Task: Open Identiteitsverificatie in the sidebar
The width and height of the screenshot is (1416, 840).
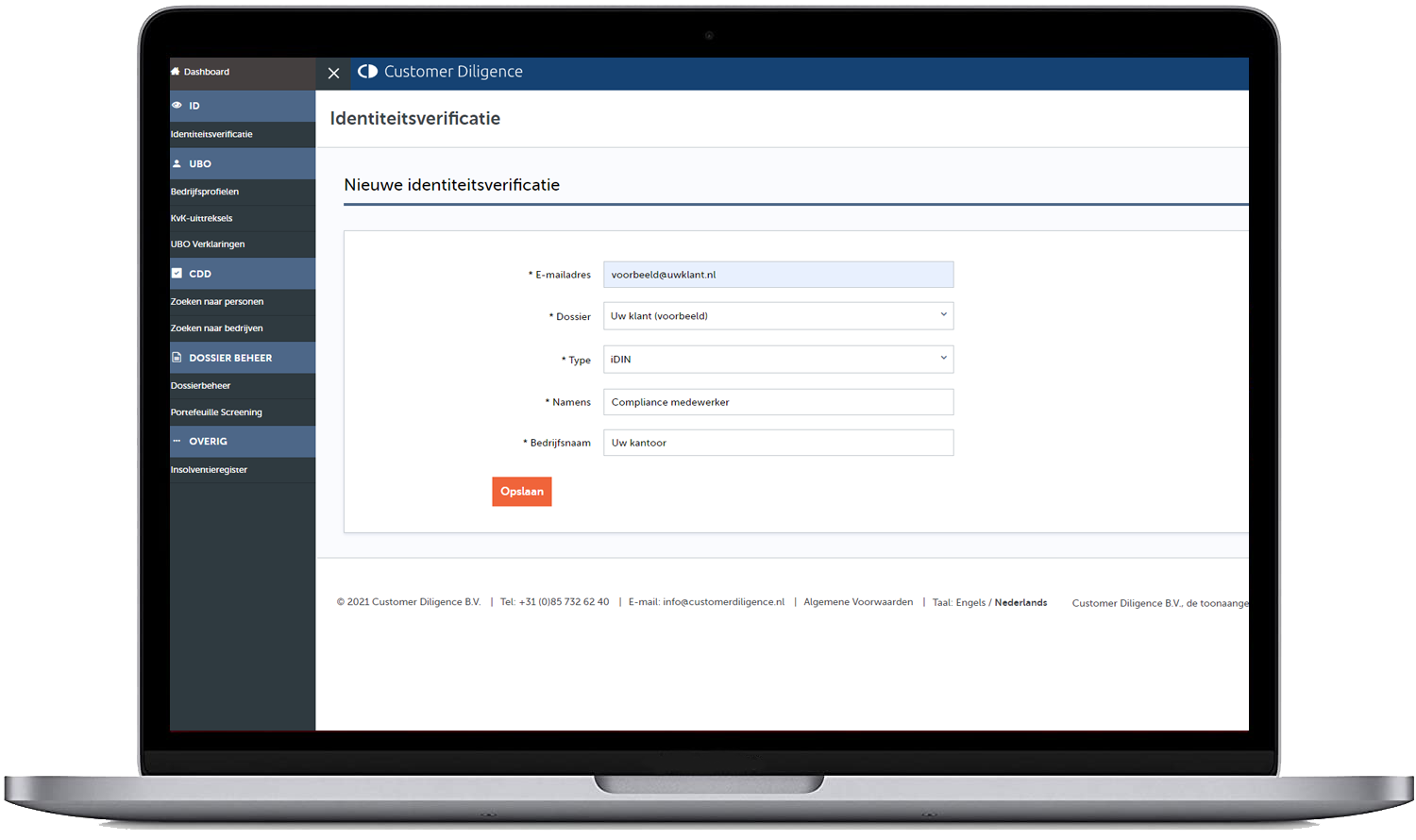Action: pyautogui.click(x=211, y=134)
